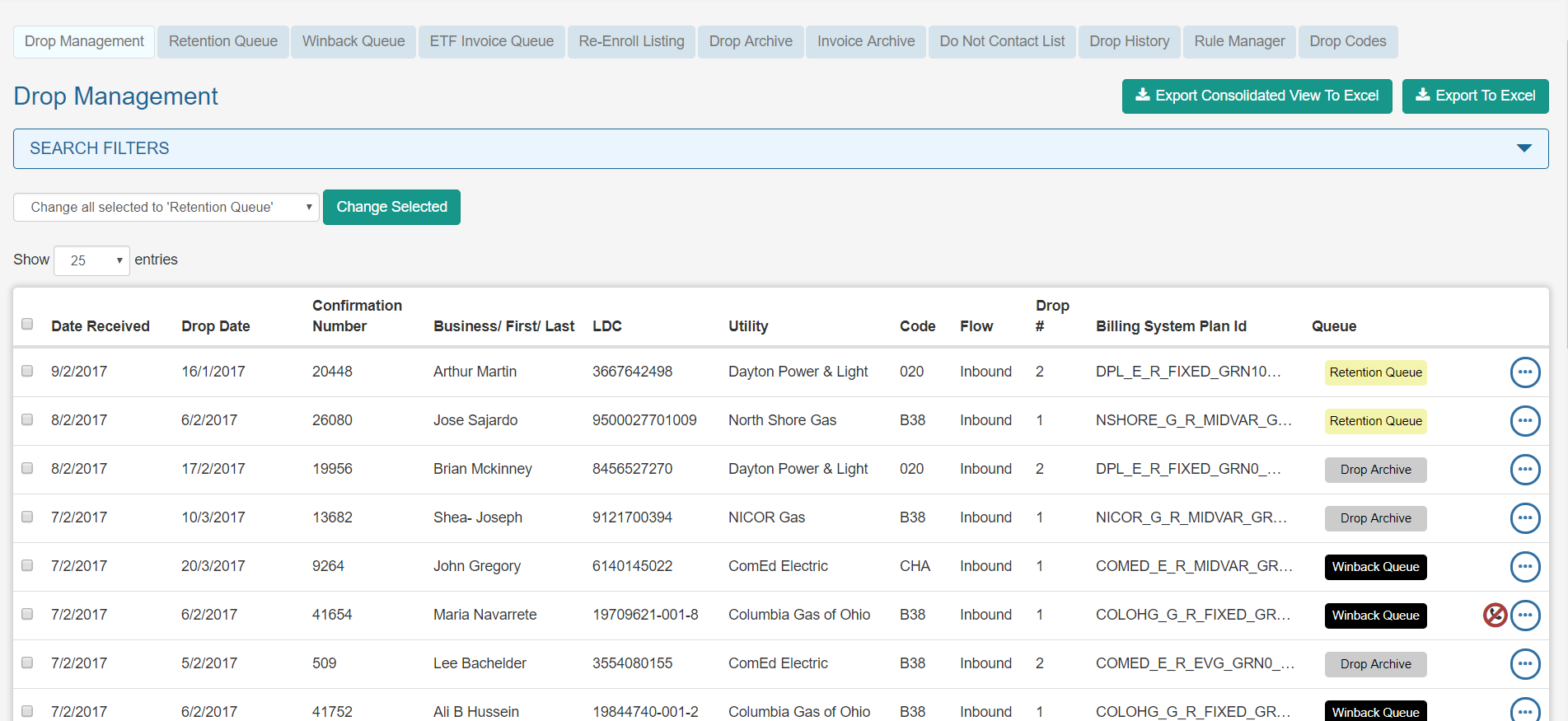Click confirmation number 20448
1568x721 pixels.
tap(332, 372)
